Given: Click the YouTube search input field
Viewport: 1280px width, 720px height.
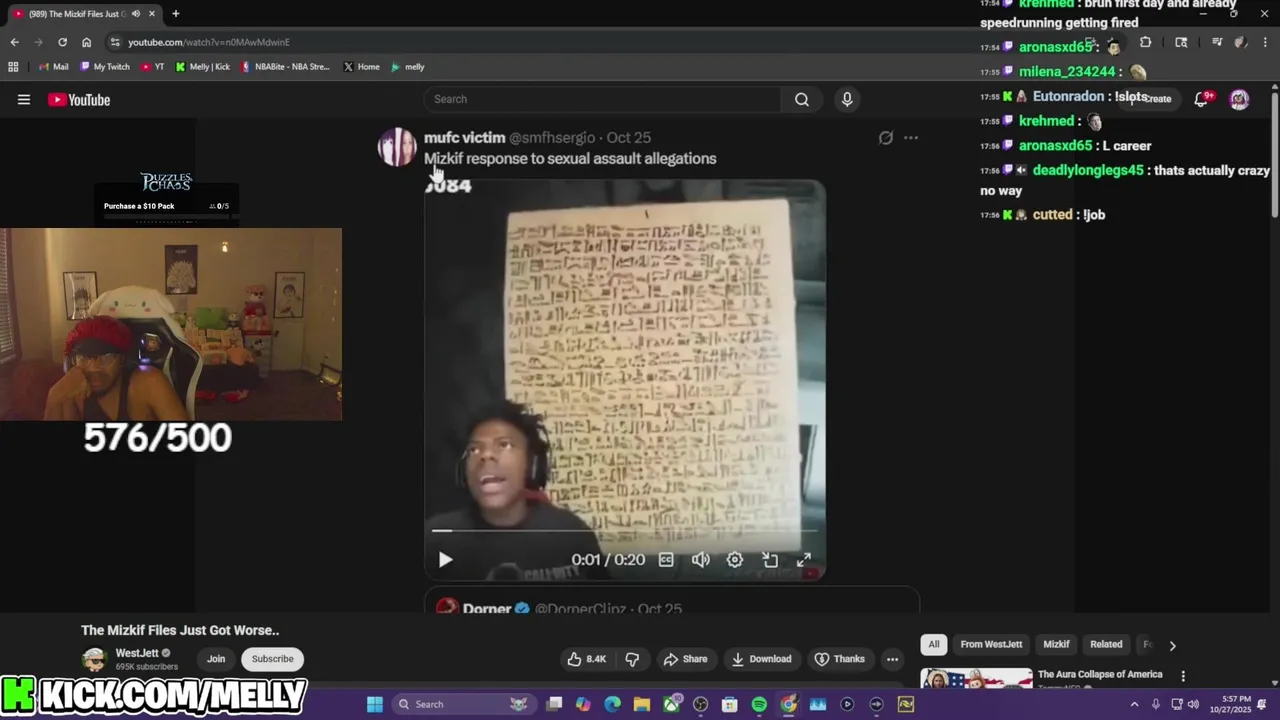Looking at the screenshot, I should click(602, 99).
